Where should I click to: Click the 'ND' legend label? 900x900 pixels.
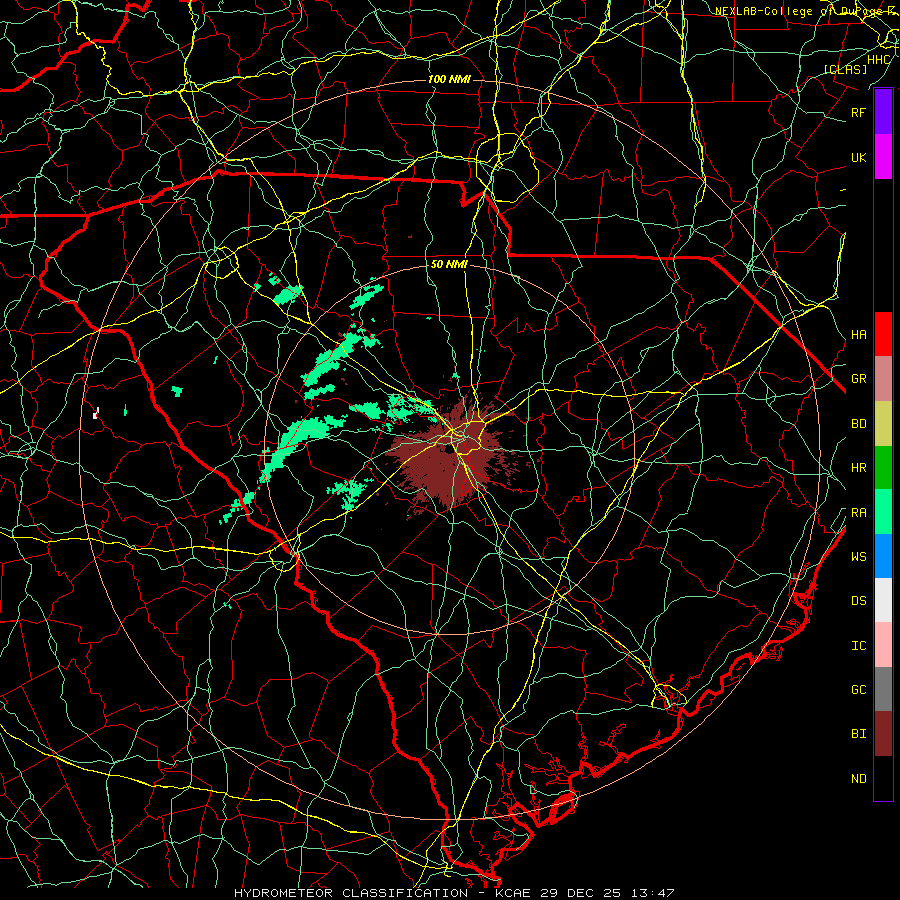pos(858,779)
